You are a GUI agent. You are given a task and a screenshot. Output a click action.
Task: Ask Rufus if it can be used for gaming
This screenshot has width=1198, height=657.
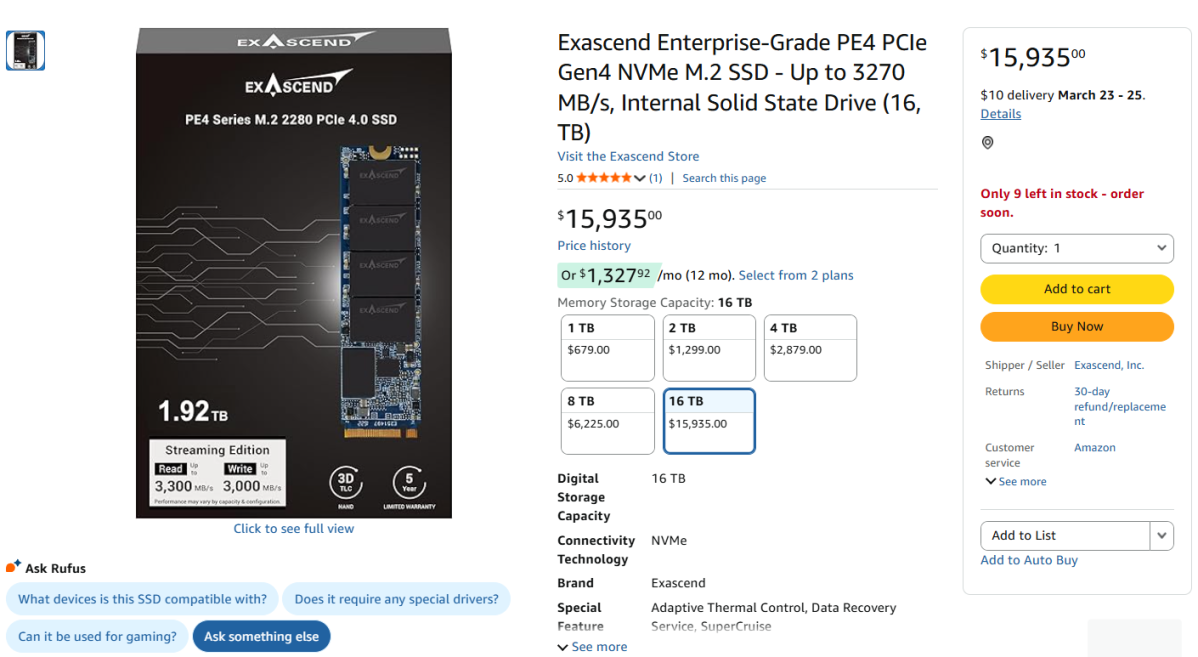[x=96, y=636]
